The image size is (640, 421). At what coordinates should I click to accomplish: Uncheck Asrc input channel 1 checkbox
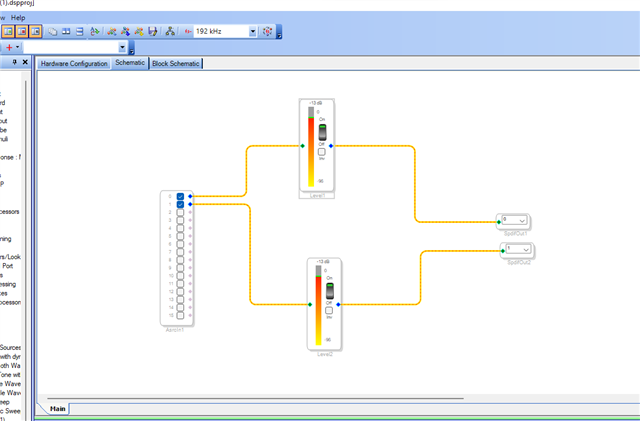[x=180, y=204]
